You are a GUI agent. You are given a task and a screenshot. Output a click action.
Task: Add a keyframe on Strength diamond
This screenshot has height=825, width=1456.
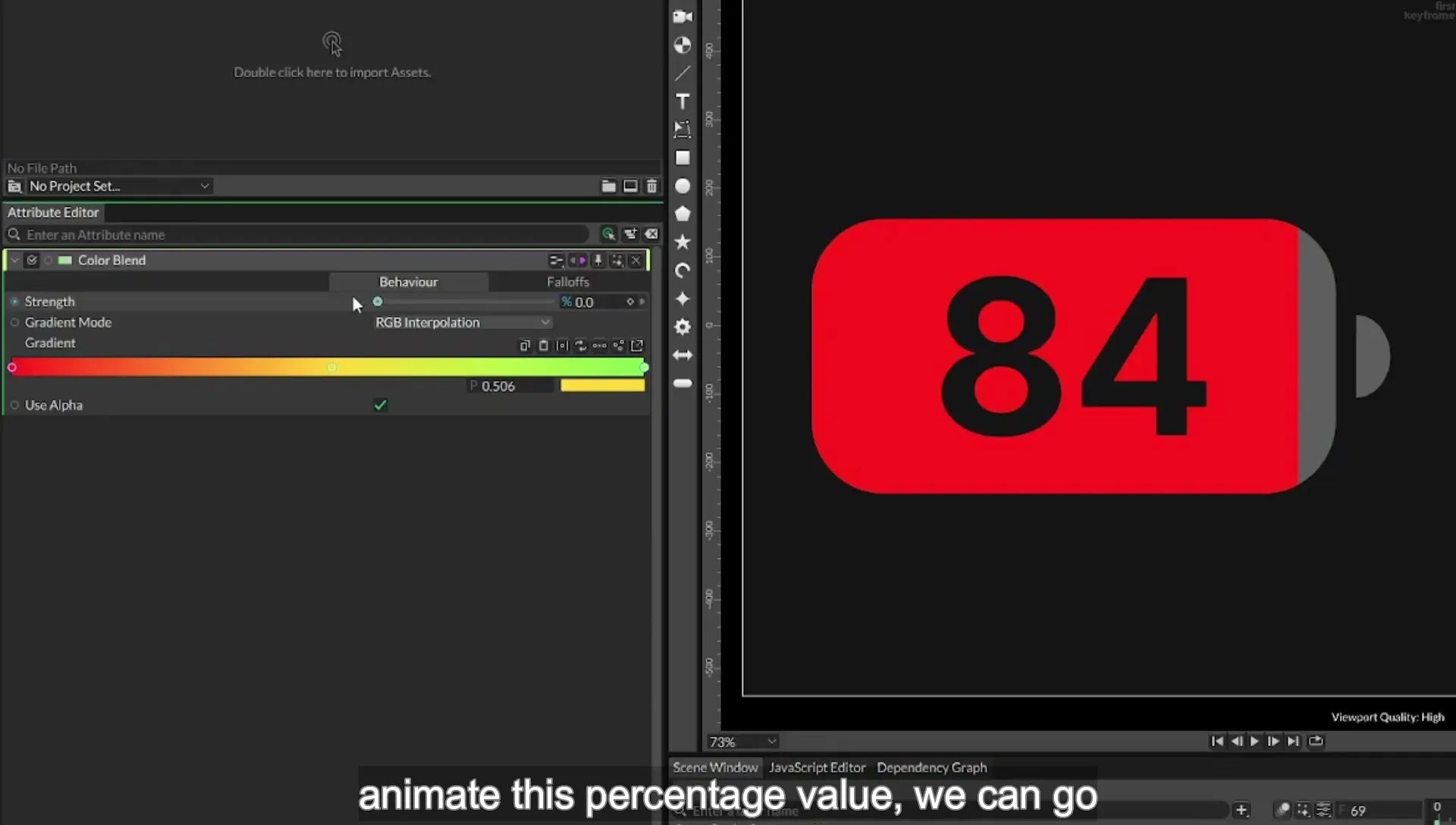[629, 302]
